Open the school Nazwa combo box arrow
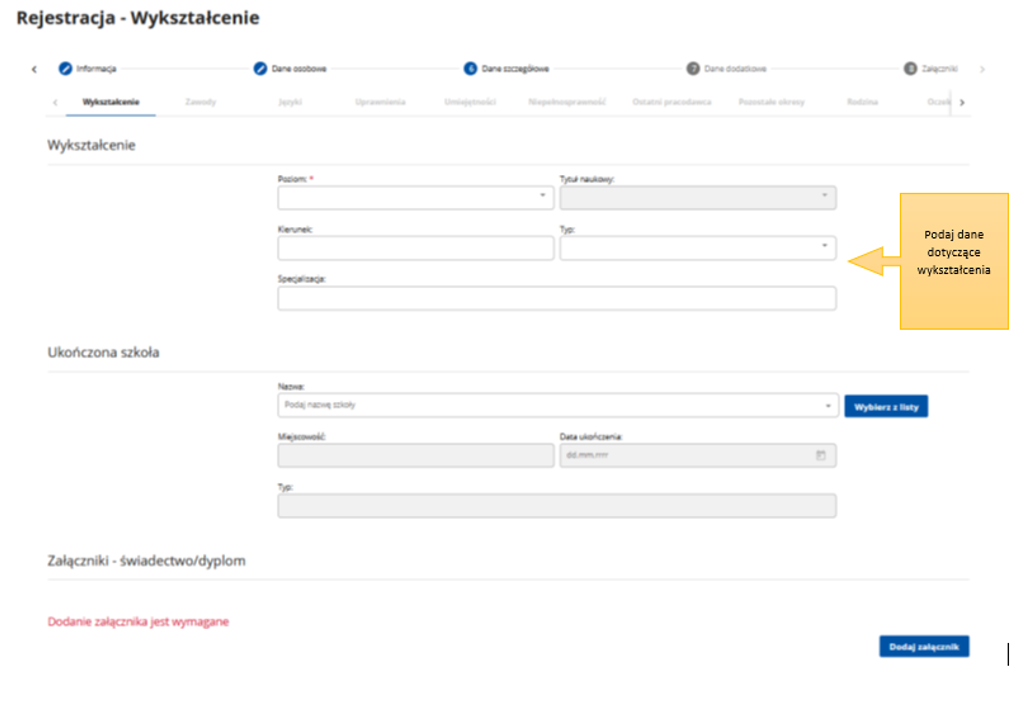This screenshot has width=1031, height=702. click(x=827, y=406)
